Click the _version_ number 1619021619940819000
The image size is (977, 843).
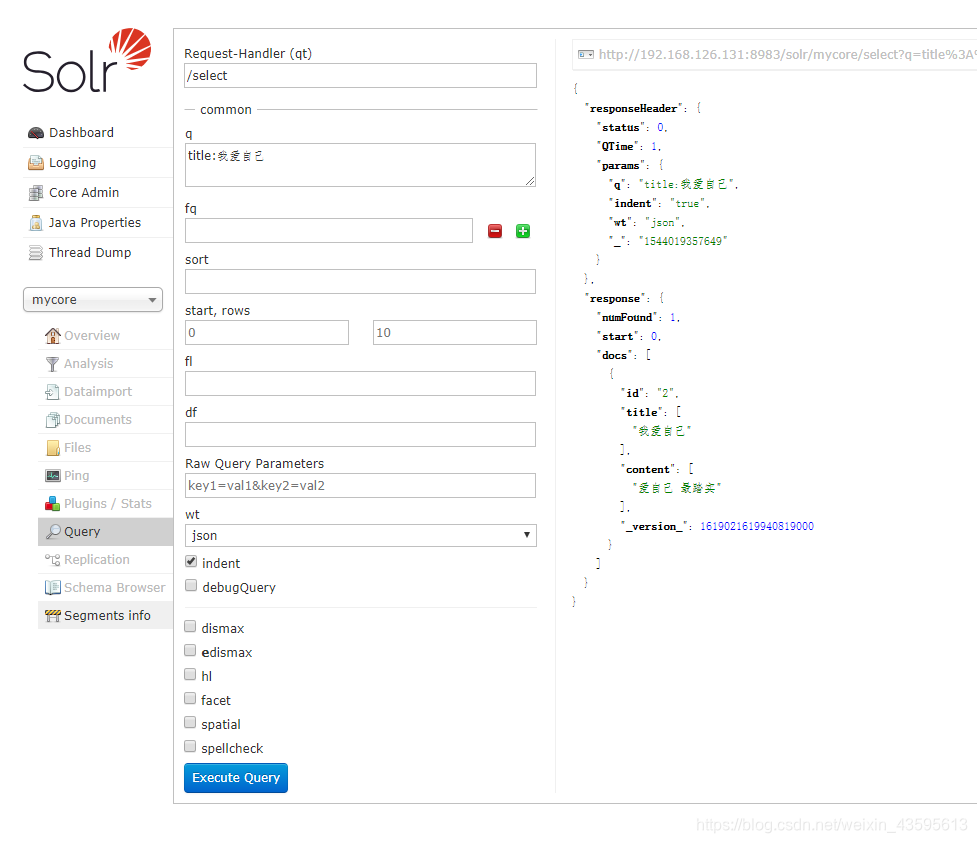[x=757, y=526]
